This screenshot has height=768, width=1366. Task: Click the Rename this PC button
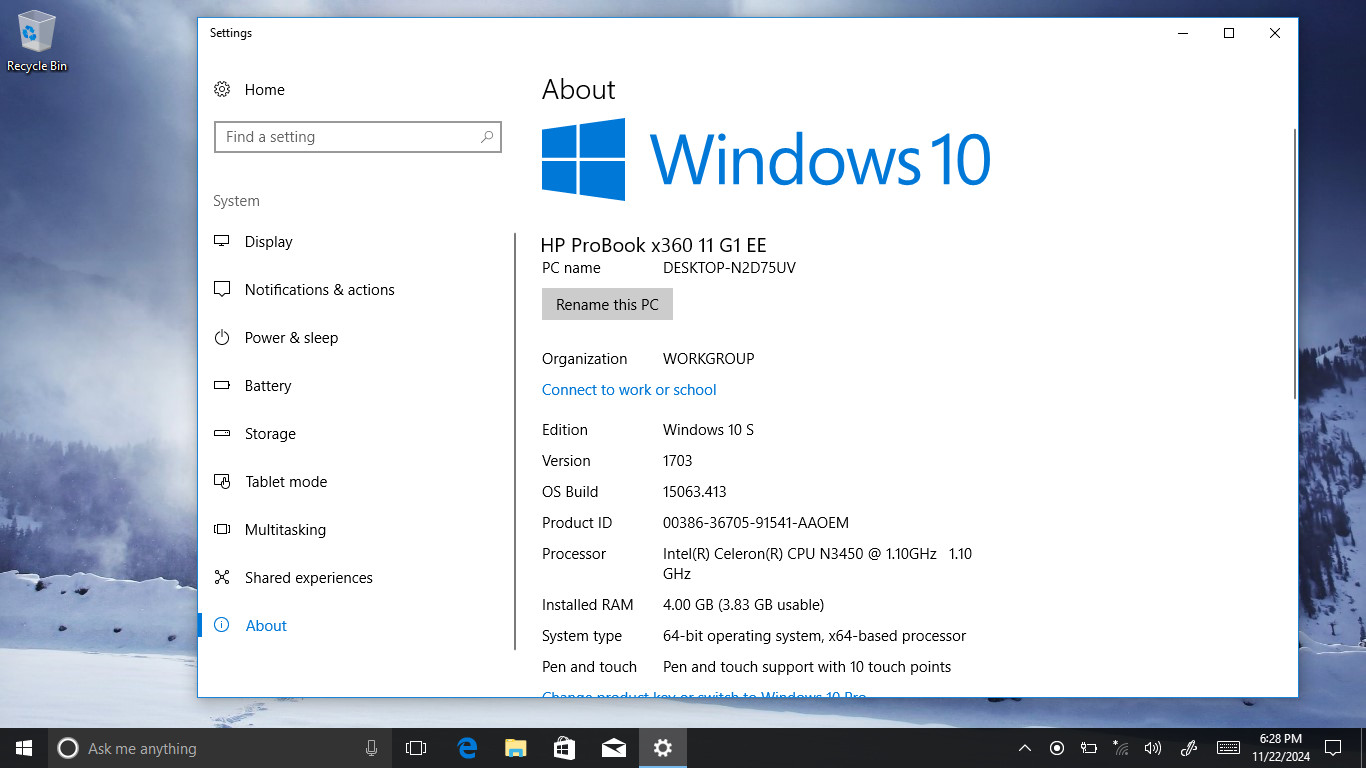click(x=607, y=304)
